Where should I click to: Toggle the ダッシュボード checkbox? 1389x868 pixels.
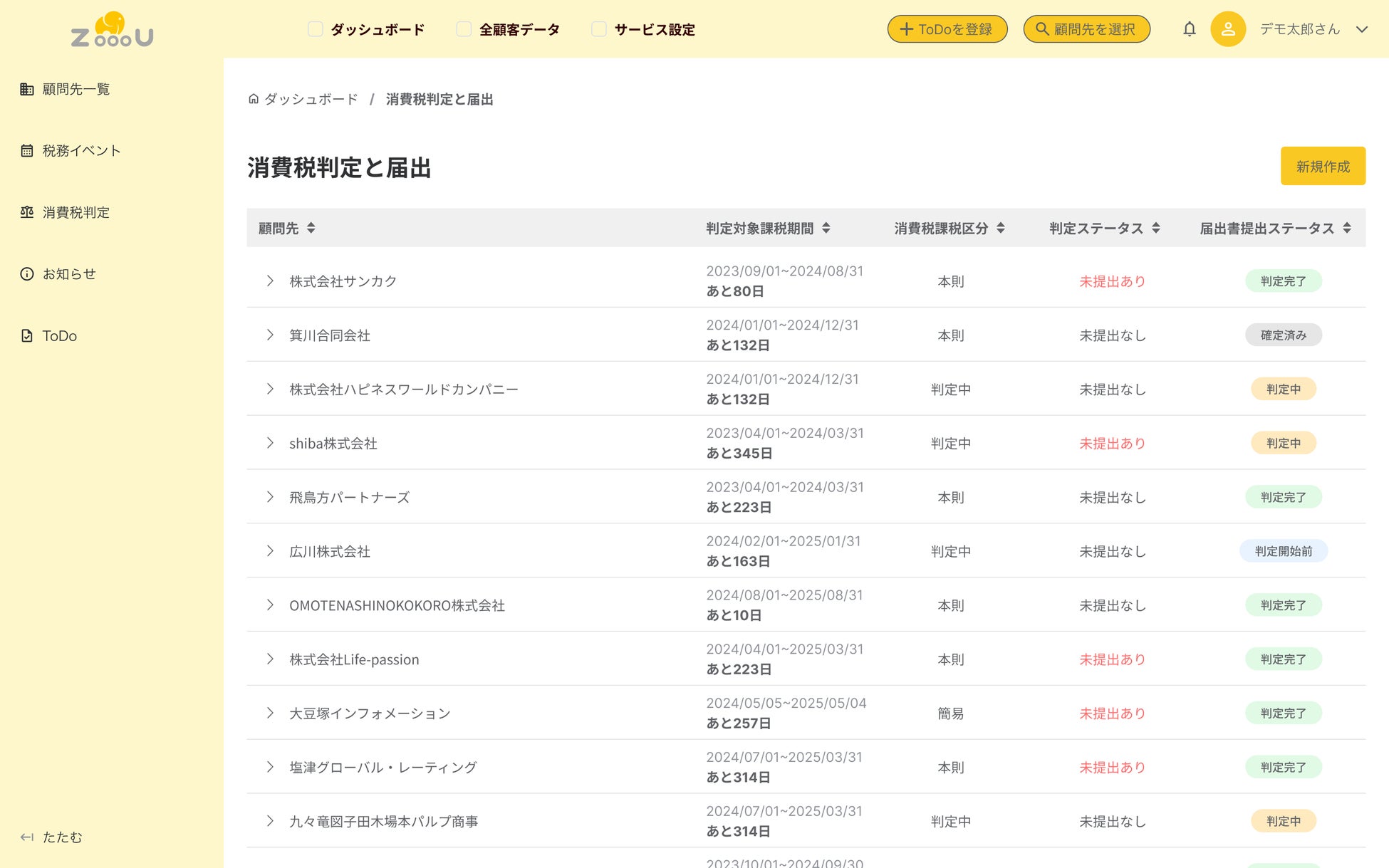click(x=316, y=29)
